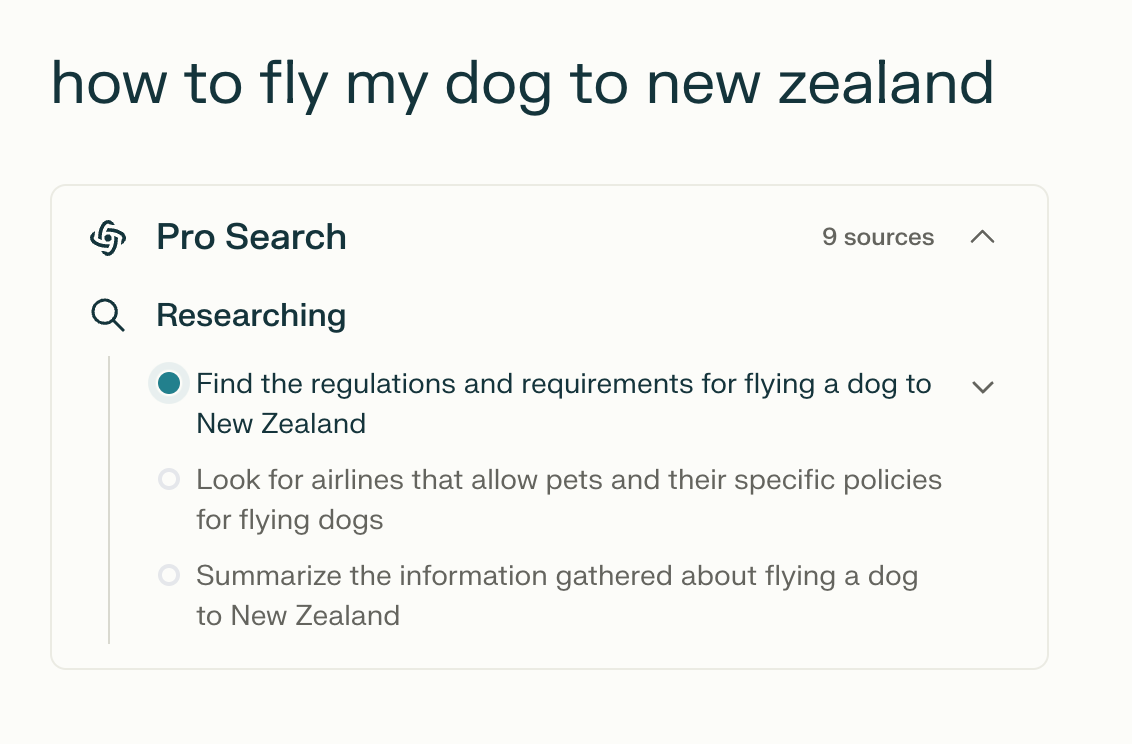Click the text for flying dogs in second step
Image resolution: width=1132 pixels, height=744 pixels.
(x=289, y=520)
